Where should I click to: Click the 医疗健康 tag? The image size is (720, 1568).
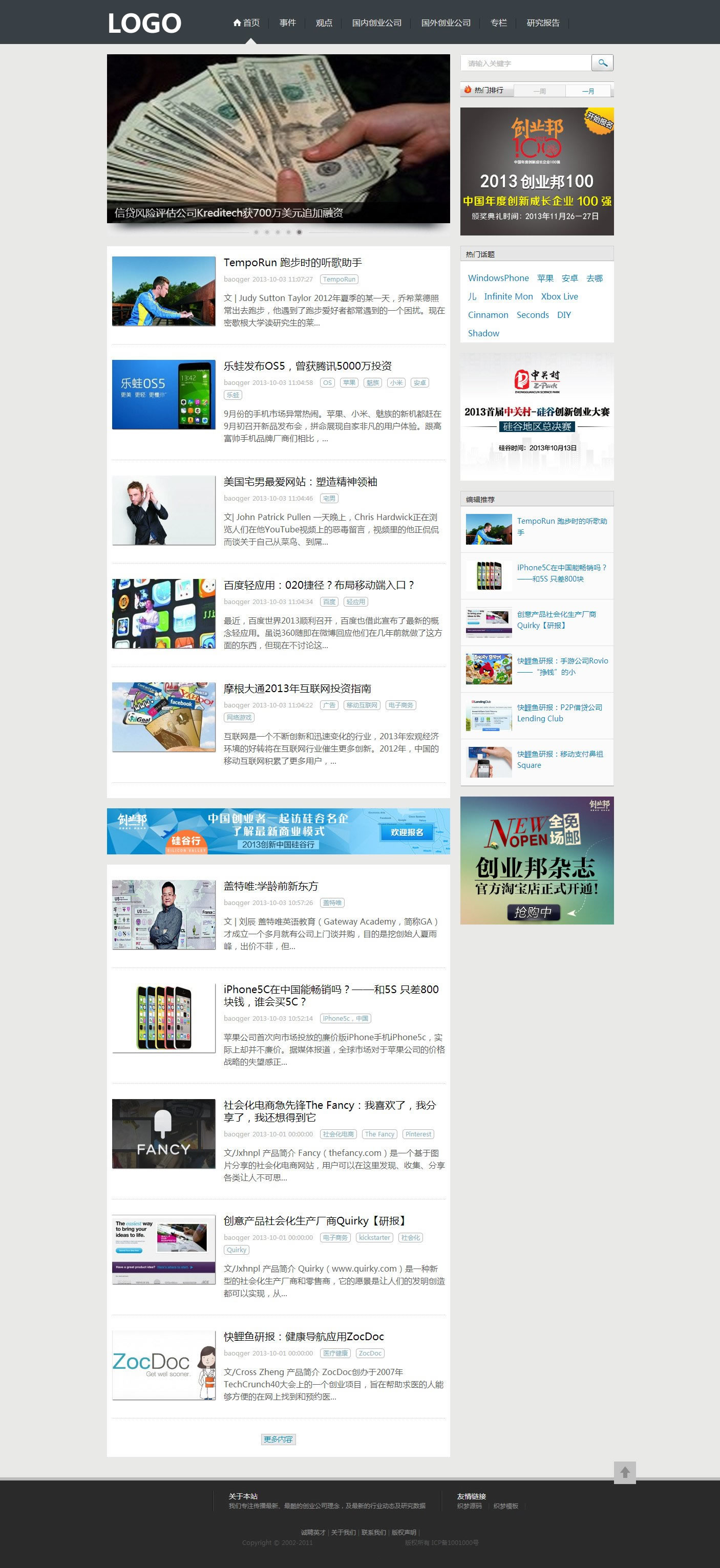[335, 1353]
